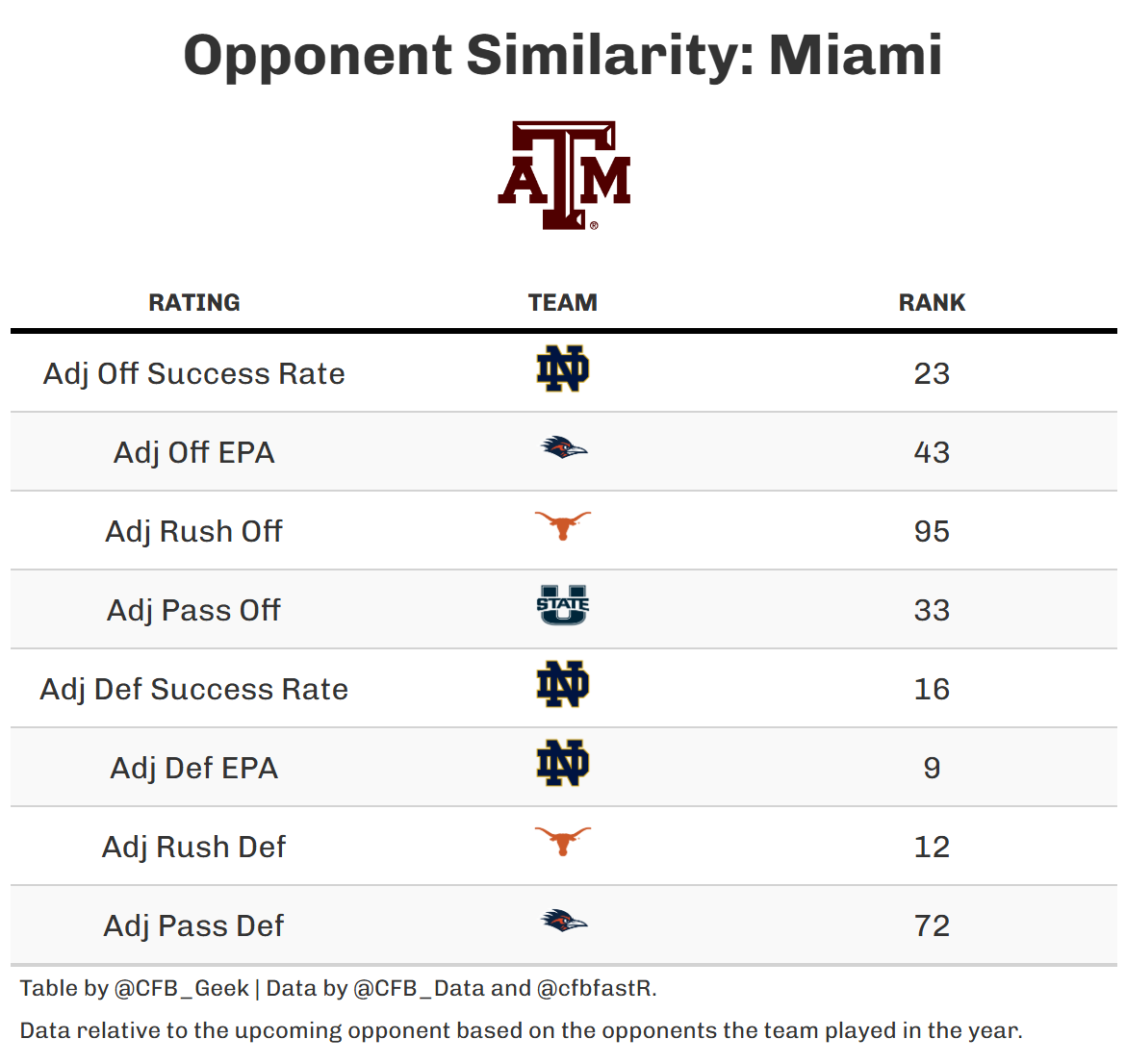Image resolution: width=1126 pixels, height=1064 pixels.
Task: Click Texas Longhorns logo in Adj Rush Off row
Action: click(563, 526)
